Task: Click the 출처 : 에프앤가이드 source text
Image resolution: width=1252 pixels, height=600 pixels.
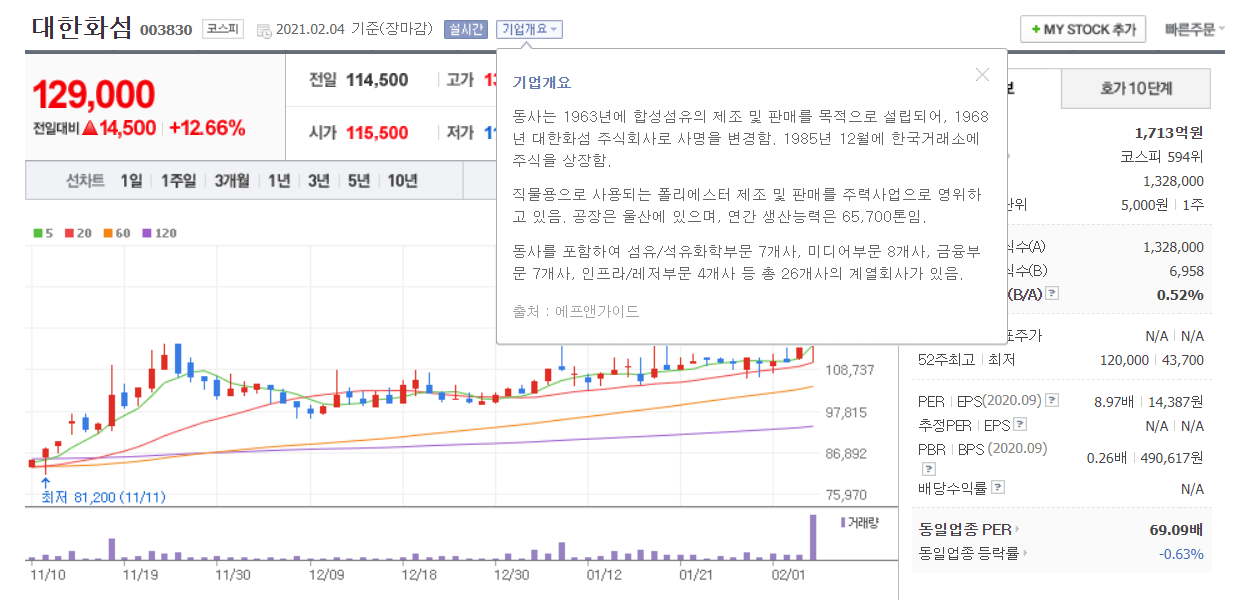Action: (576, 311)
